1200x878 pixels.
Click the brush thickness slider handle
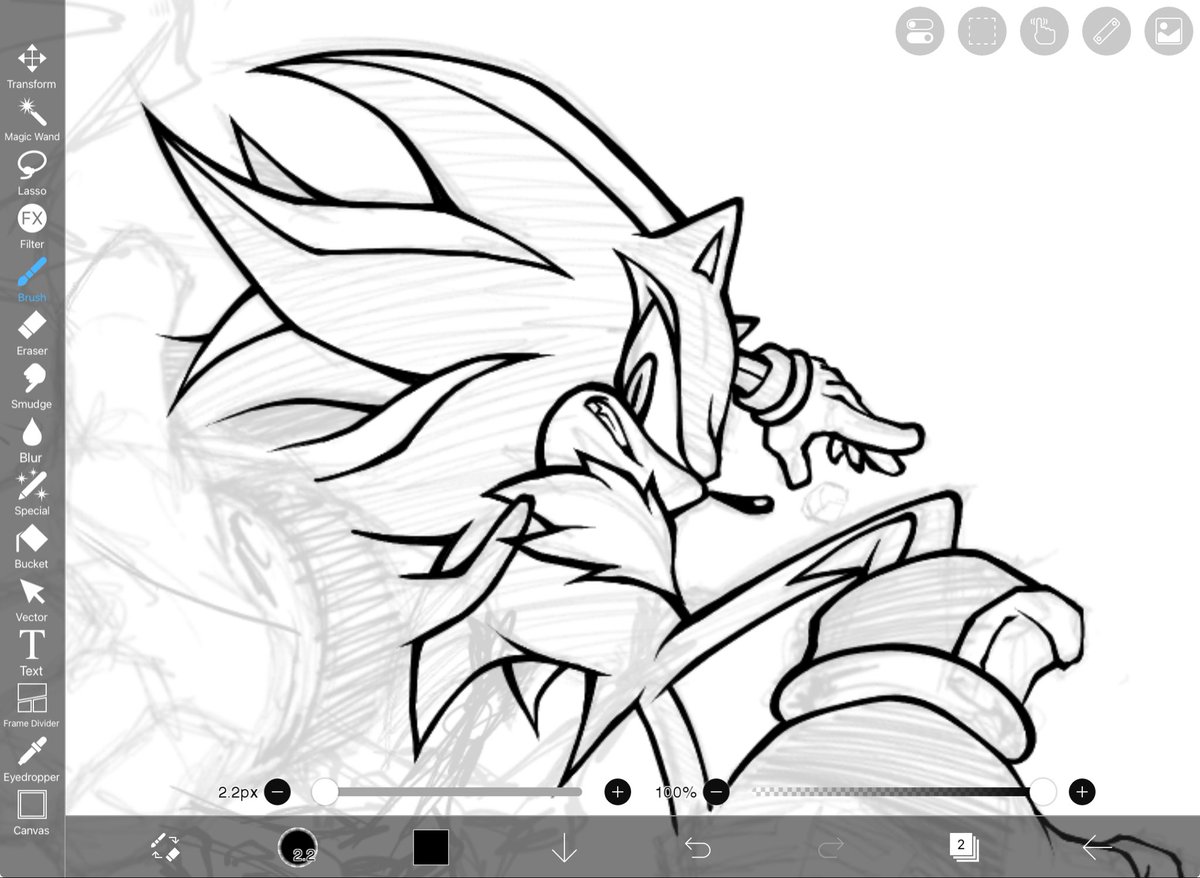point(325,792)
